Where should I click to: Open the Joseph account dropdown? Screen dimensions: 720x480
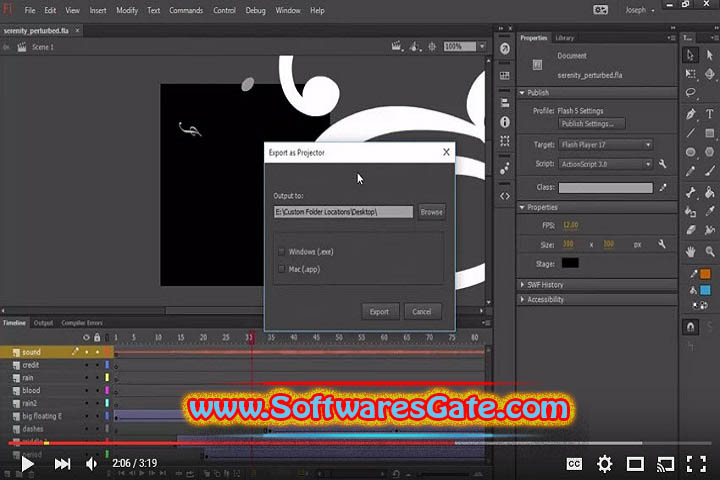(x=640, y=10)
